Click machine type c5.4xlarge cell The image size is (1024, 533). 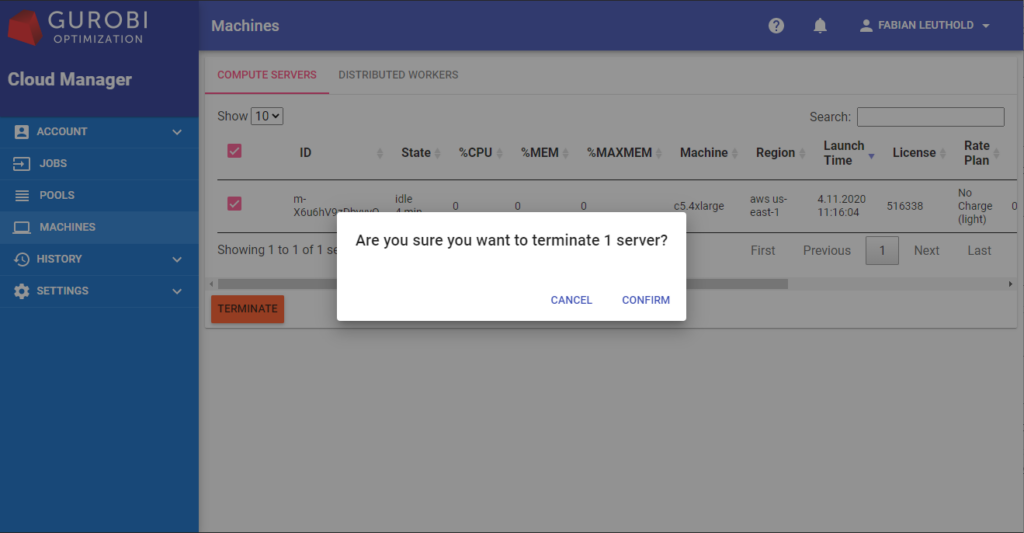pos(699,206)
